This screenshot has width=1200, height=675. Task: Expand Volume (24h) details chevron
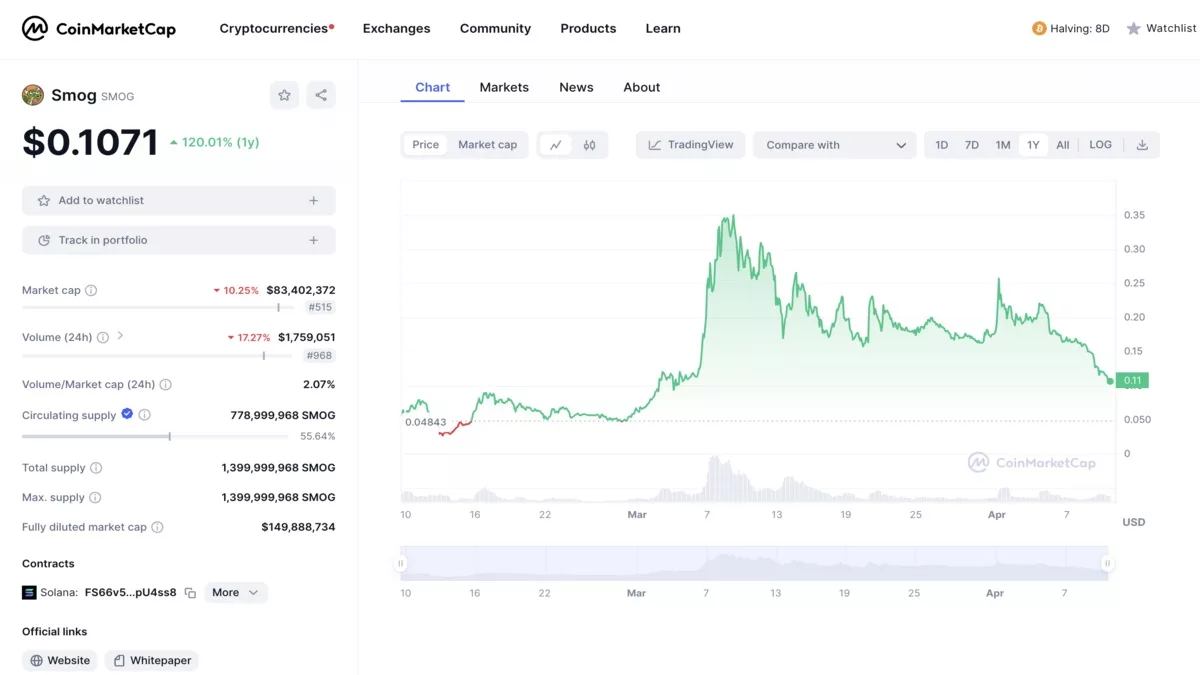coord(120,336)
